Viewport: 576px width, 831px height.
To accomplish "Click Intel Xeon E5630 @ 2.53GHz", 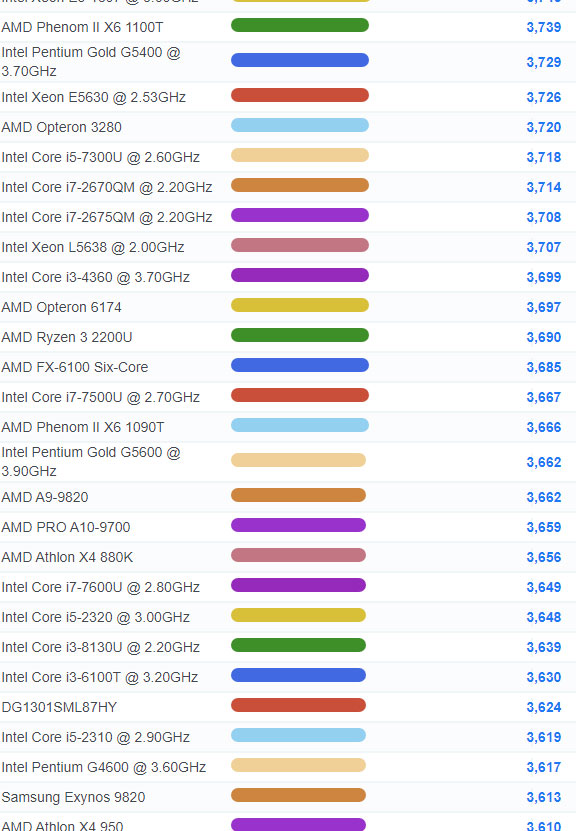I will 93,98.
